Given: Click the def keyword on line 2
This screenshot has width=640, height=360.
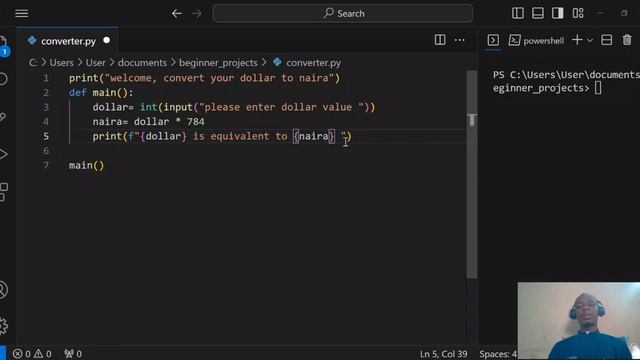Looking at the screenshot, I should click(78, 93).
